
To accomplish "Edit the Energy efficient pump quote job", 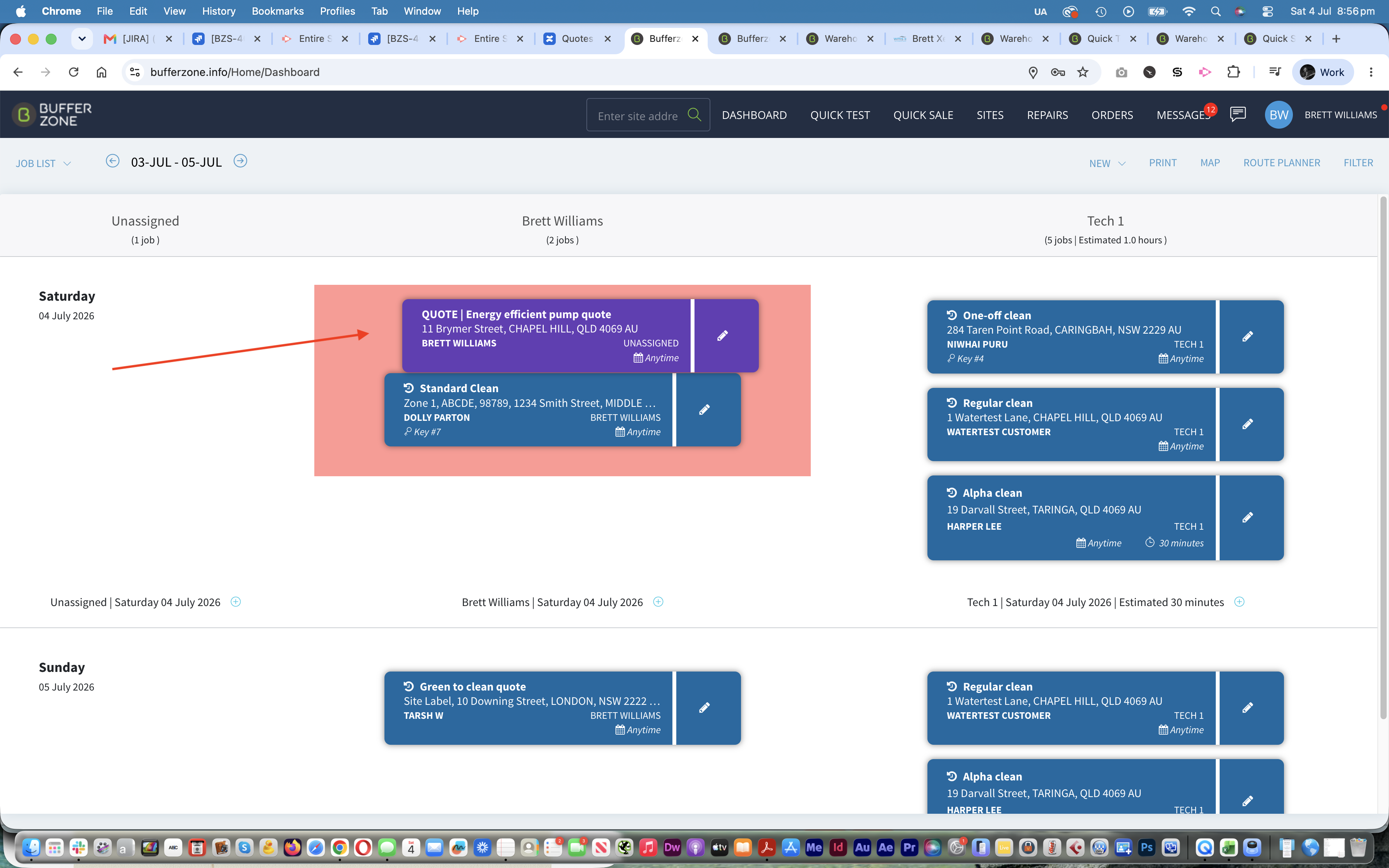I will point(723,336).
